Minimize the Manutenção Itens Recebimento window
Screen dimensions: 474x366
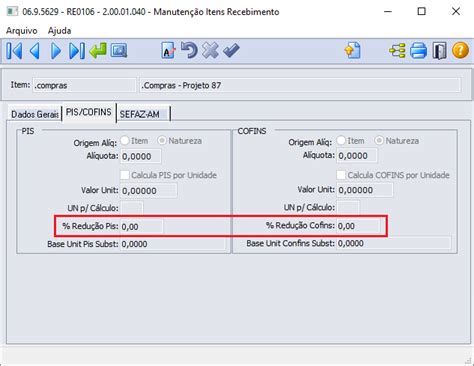pyautogui.click(x=388, y=12)
